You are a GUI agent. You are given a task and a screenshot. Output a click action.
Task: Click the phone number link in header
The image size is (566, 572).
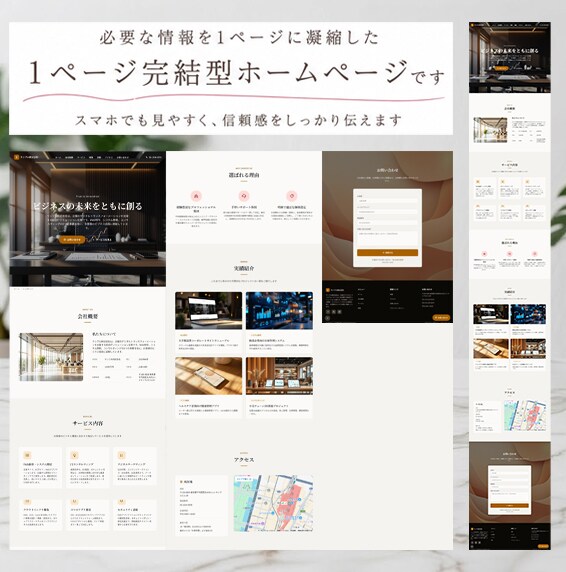click(154, 158)
